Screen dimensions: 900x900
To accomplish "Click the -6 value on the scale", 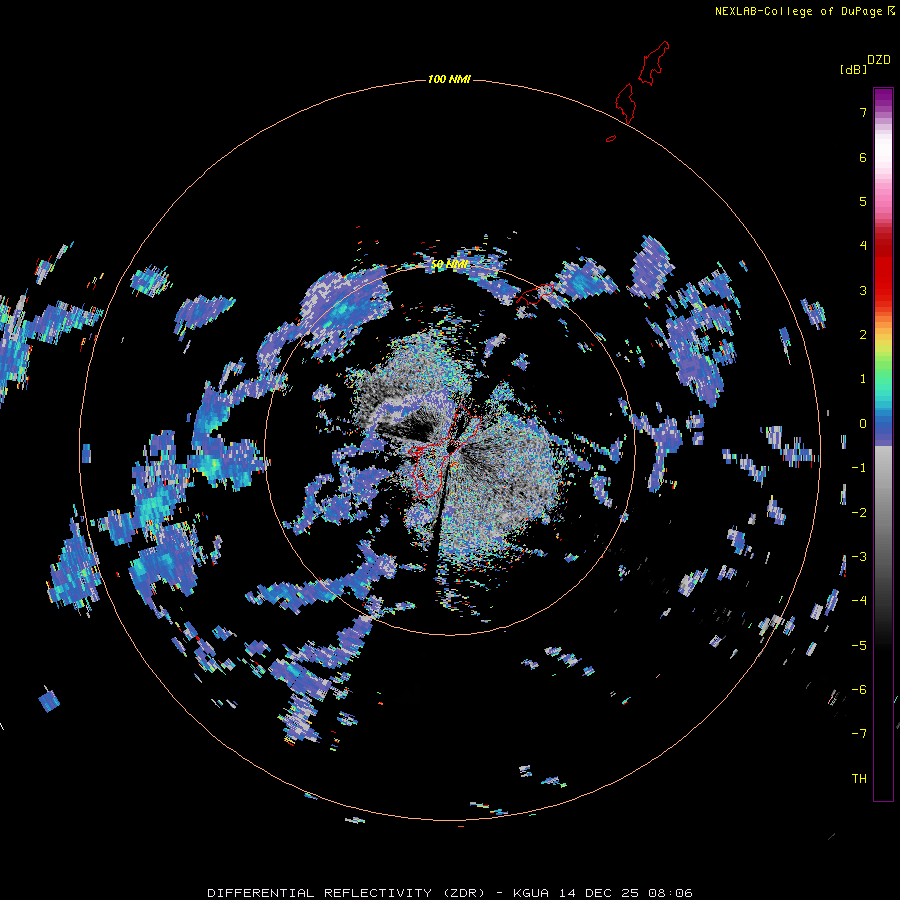I will click(859, 690).
